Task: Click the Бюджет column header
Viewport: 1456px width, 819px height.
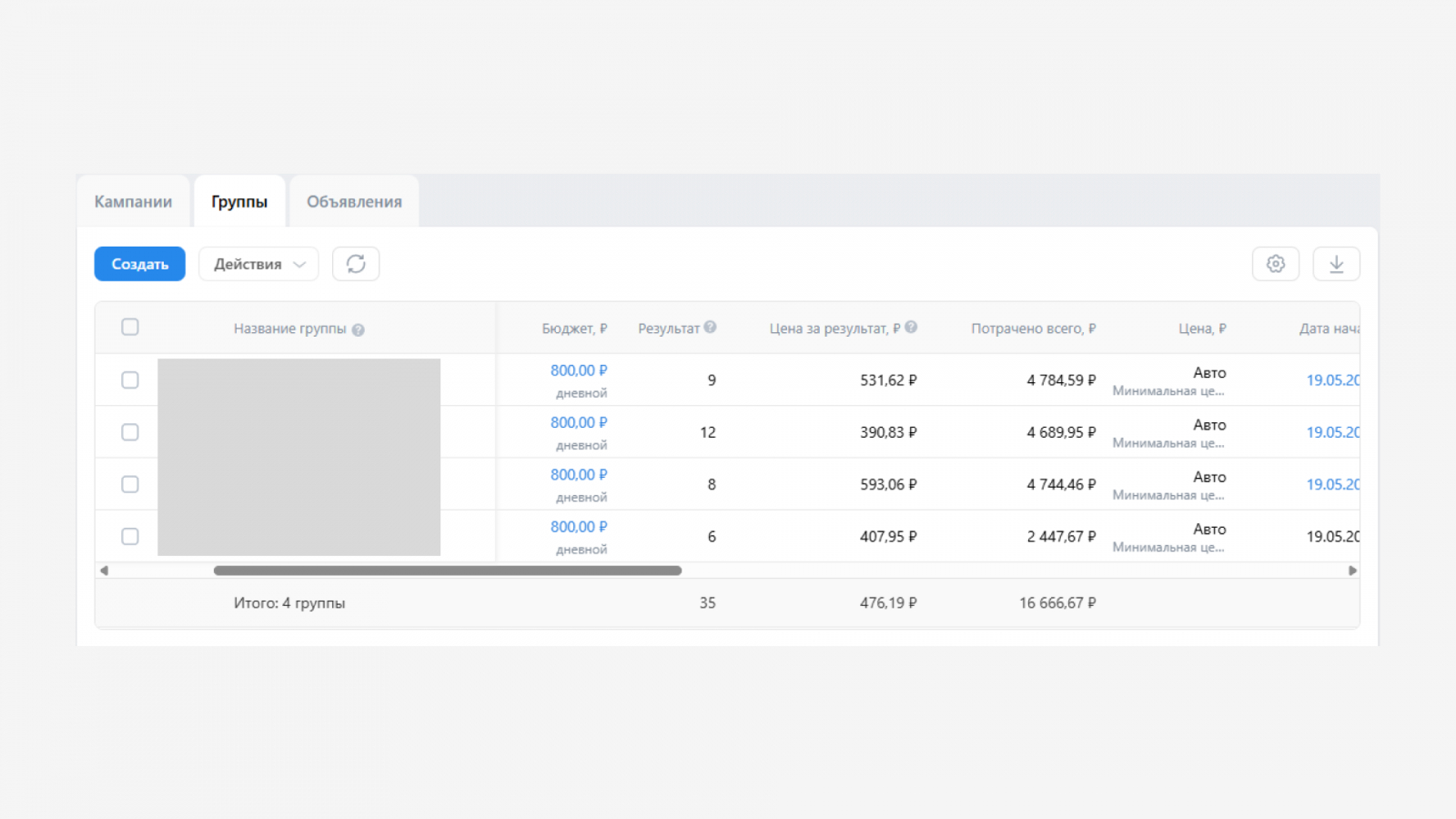Action: [x=574, y=329]
